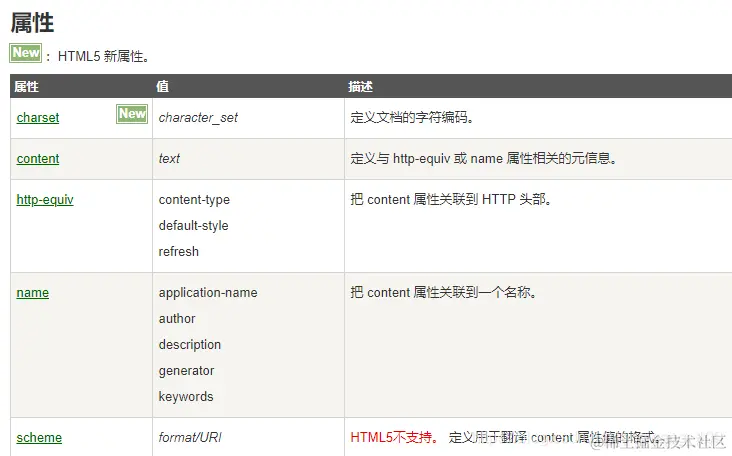
Task: Select the description value
Action: [190, 345]
